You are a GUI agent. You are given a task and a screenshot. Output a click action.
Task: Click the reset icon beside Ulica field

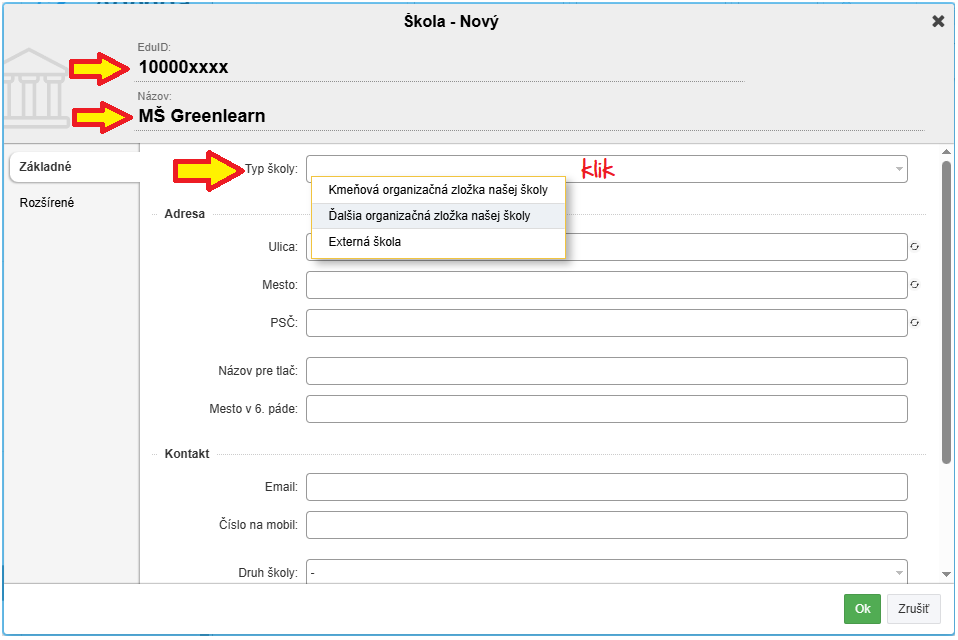914,247
